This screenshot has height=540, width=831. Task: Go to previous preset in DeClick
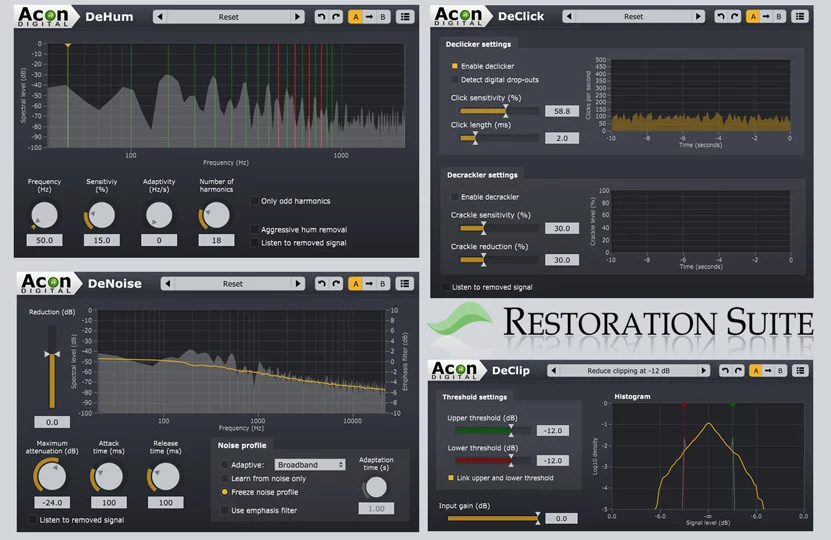pyautogui.click(x=569, y=16)
